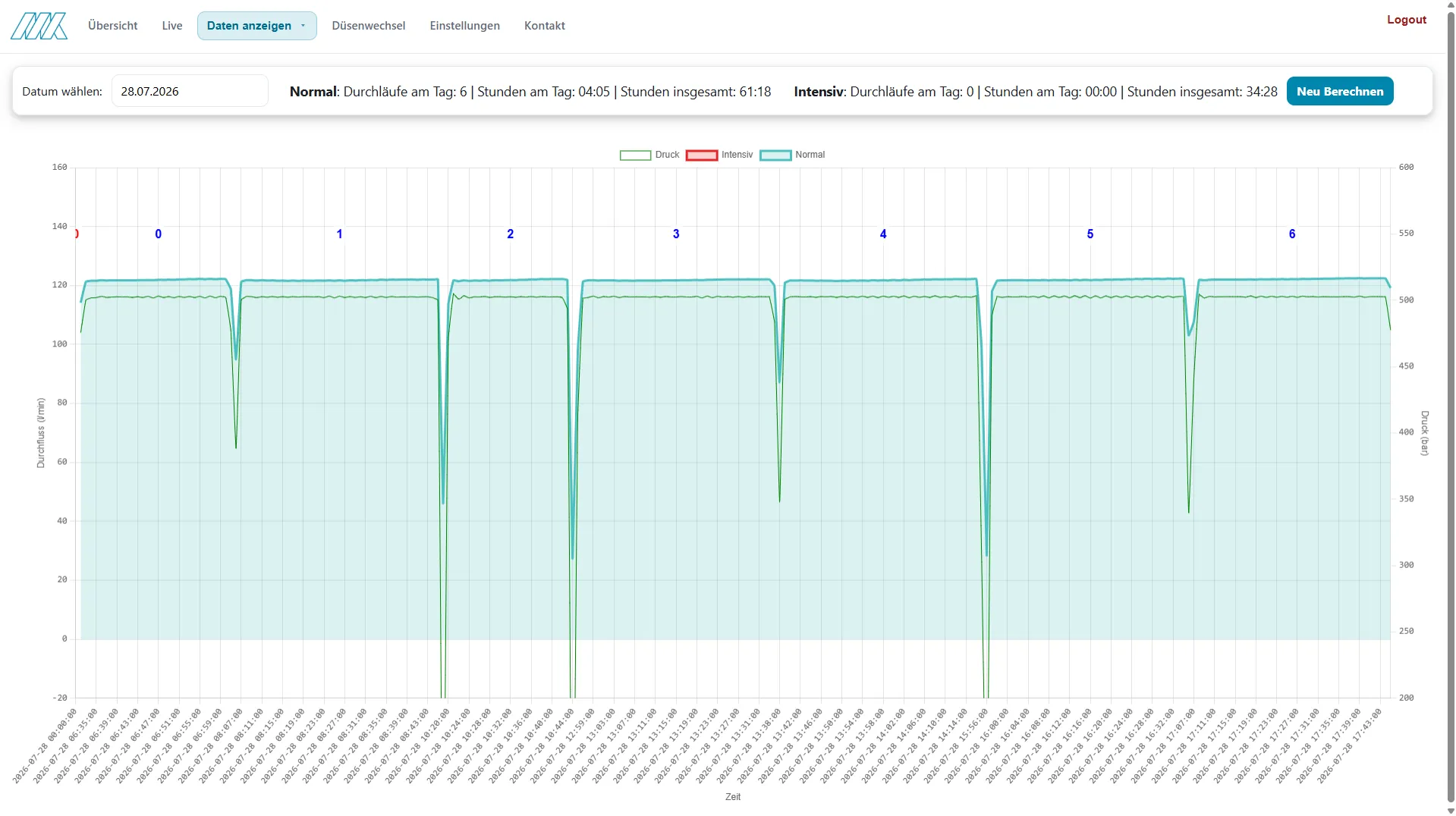The height and width of the screenshot is (816, 1456).
Task: Click run marker 3 in chart
Action: tap(676, 234)
